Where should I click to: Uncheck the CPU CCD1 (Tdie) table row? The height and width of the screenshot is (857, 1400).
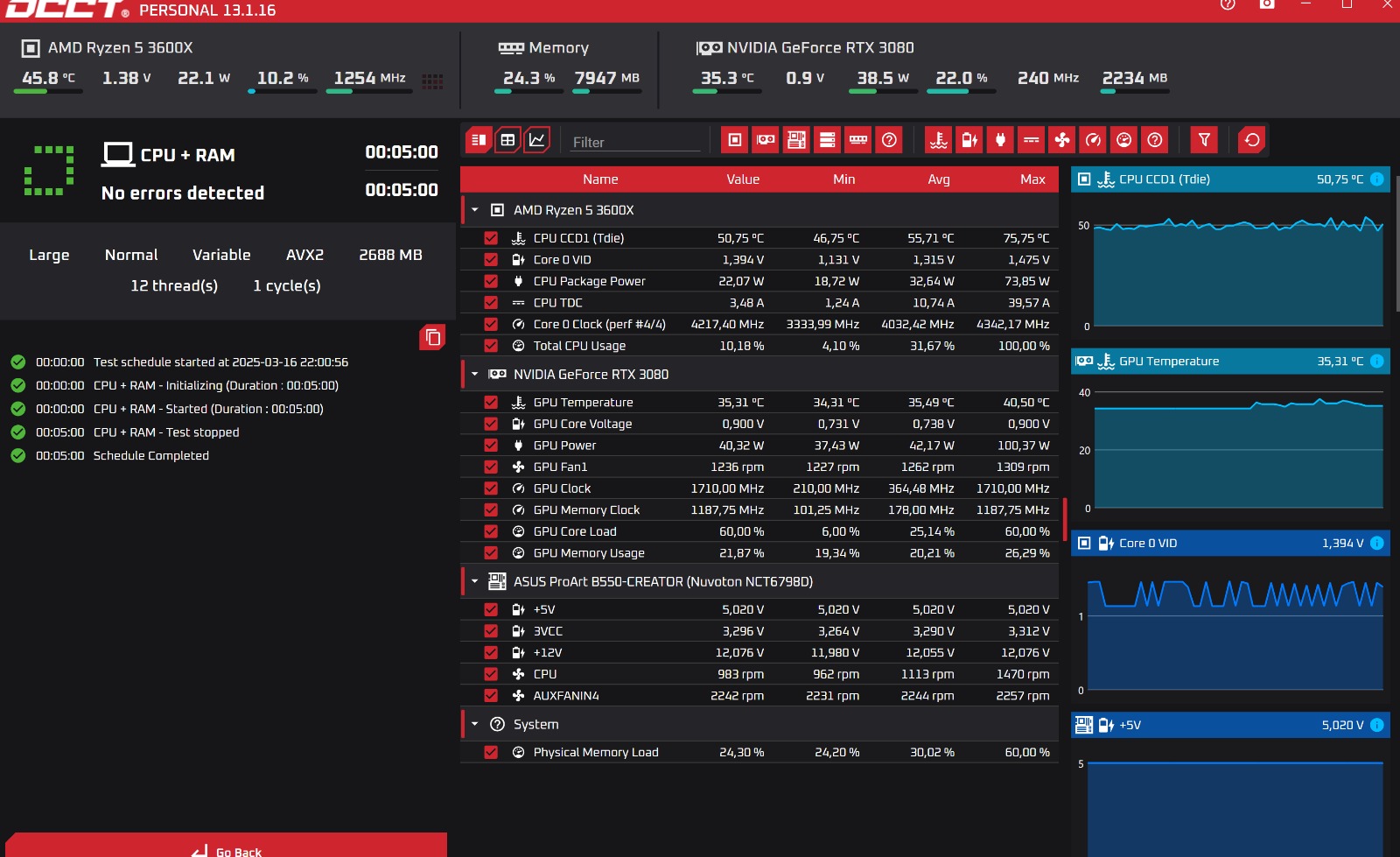(x=491, y=238)
